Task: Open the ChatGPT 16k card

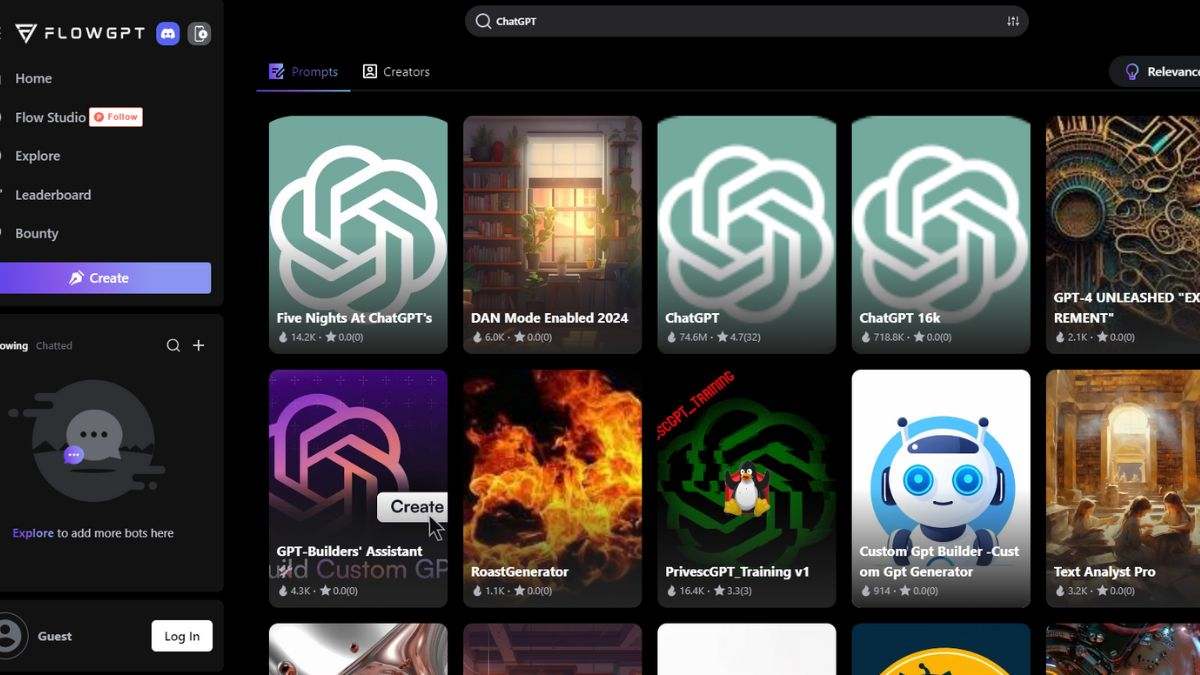Action: coord(941,235)
